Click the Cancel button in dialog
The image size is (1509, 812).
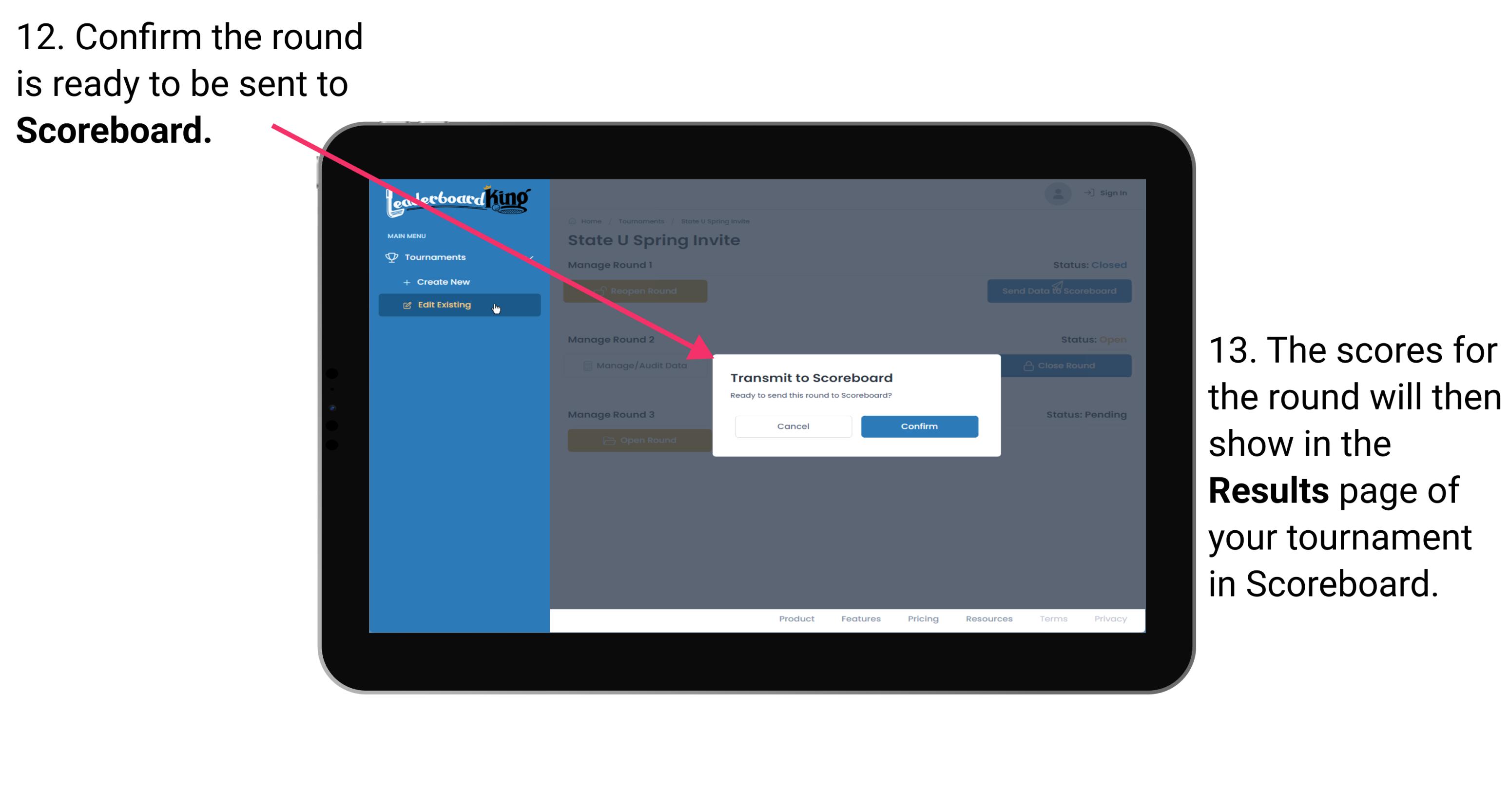[x=793, y=425]
